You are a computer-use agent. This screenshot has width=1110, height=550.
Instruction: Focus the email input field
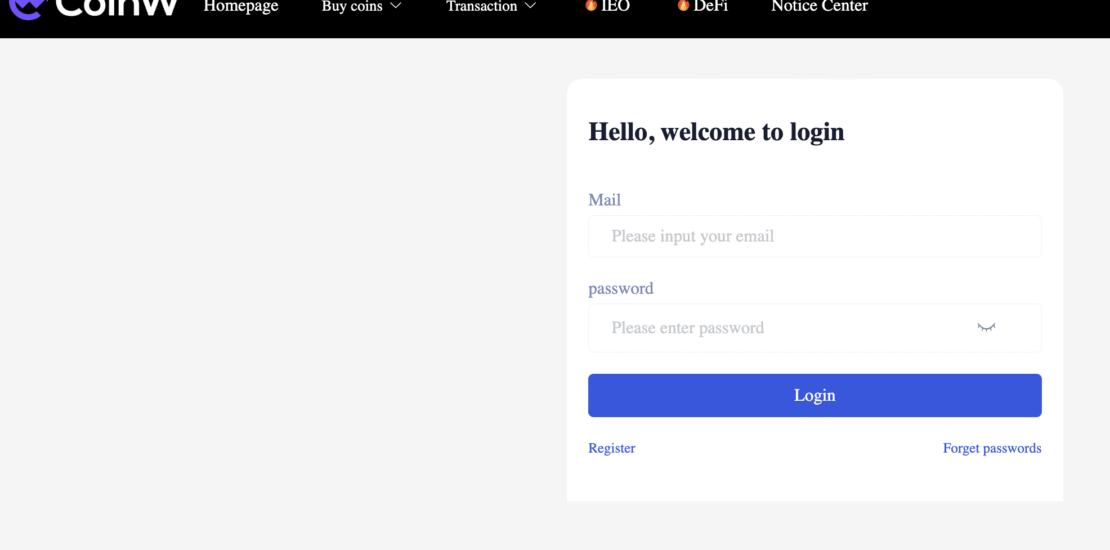click(x=814, y=236)
